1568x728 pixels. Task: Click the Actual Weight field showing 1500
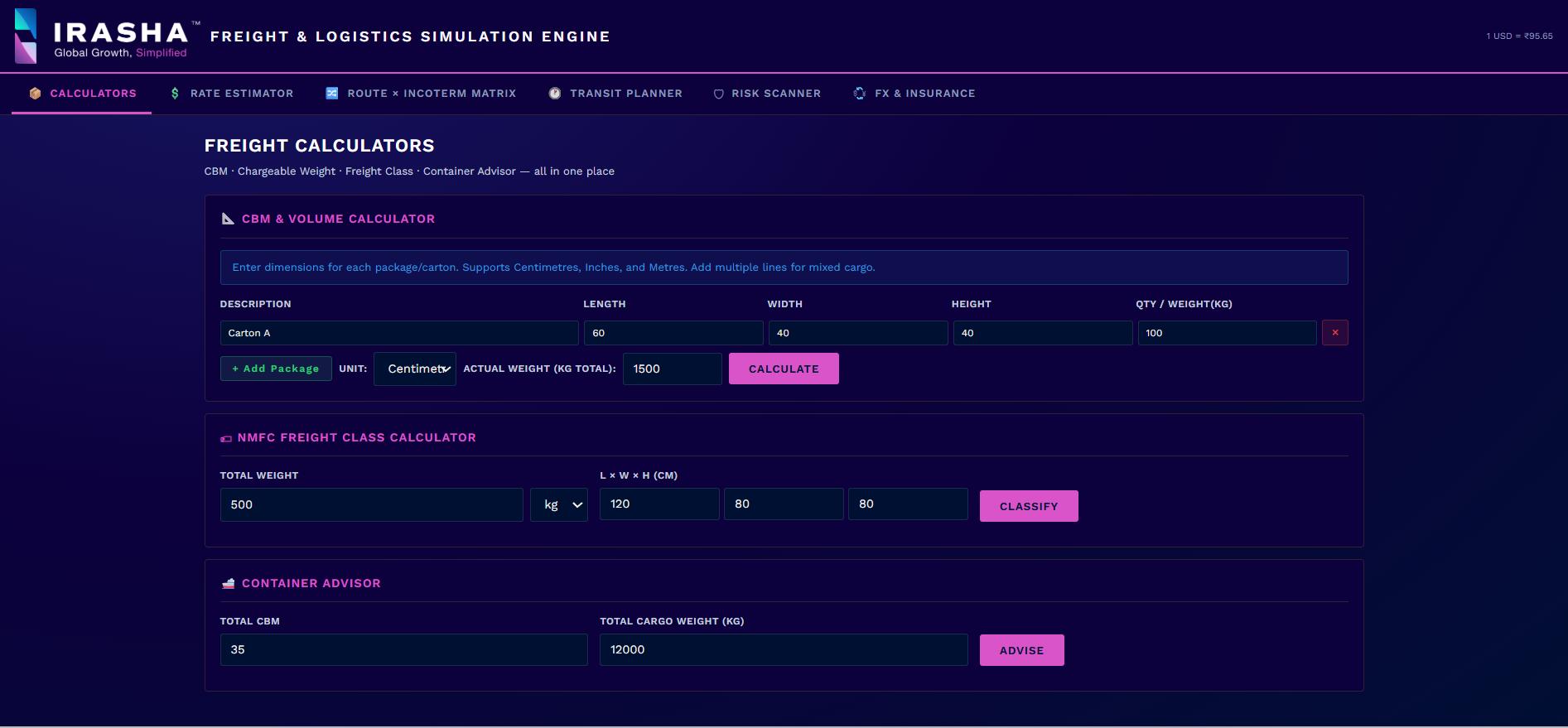(x=672, y=369)
